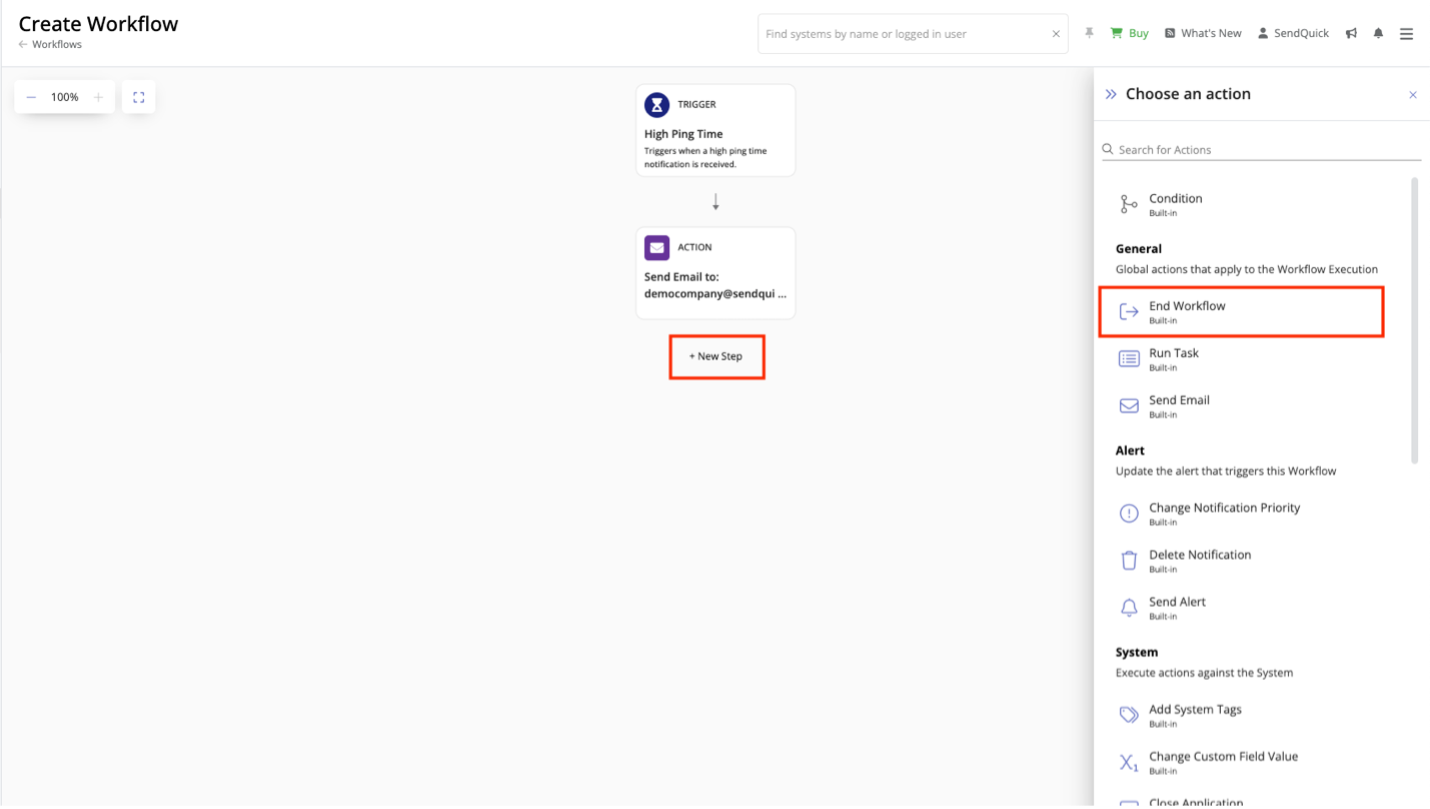Image resolution: width=1430 pixels, height=809 pixels.
Task: Click the Choose an action title
Action: [1188, 94]
